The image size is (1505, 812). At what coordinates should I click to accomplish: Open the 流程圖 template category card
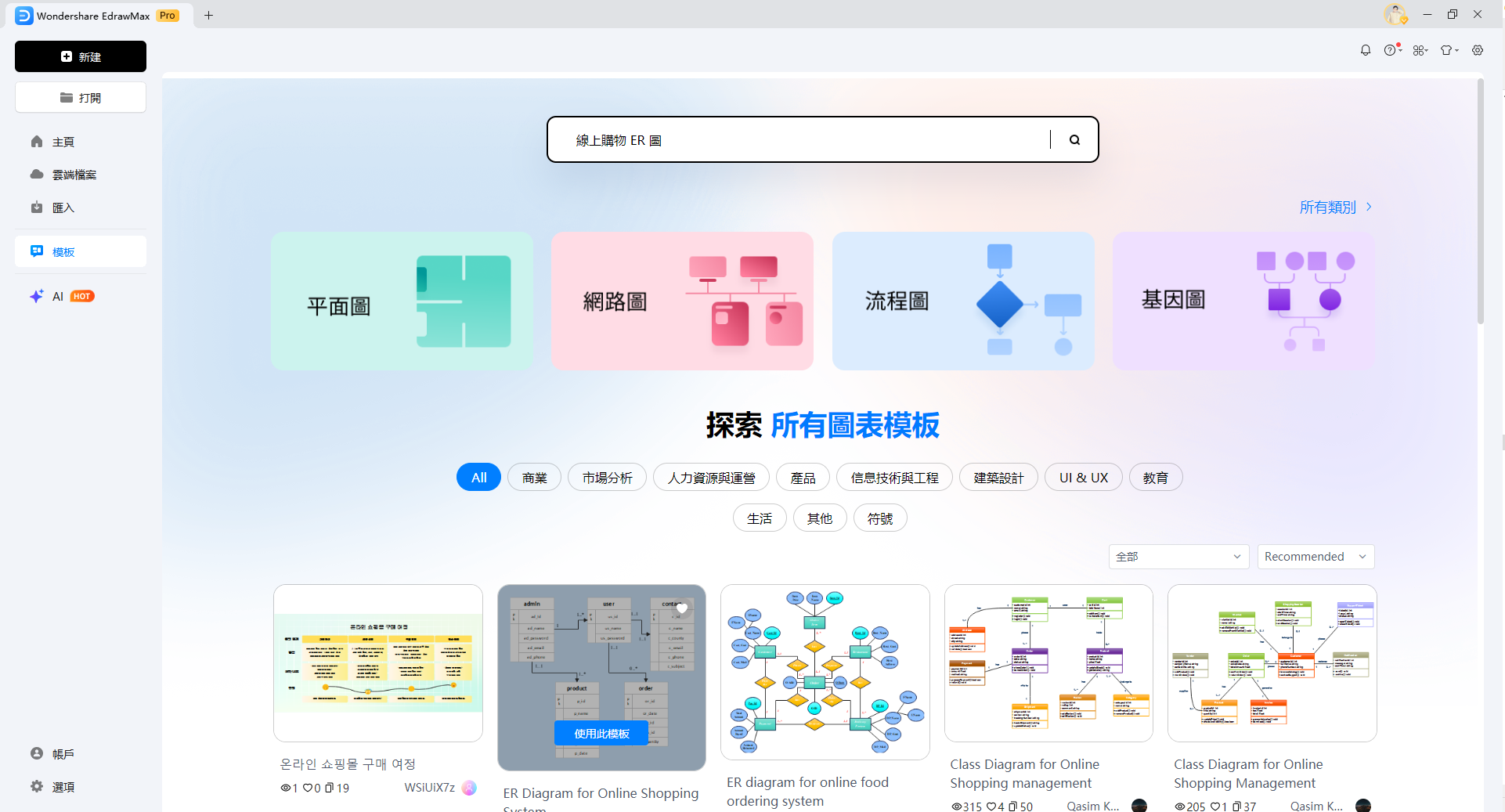[963, 301]
